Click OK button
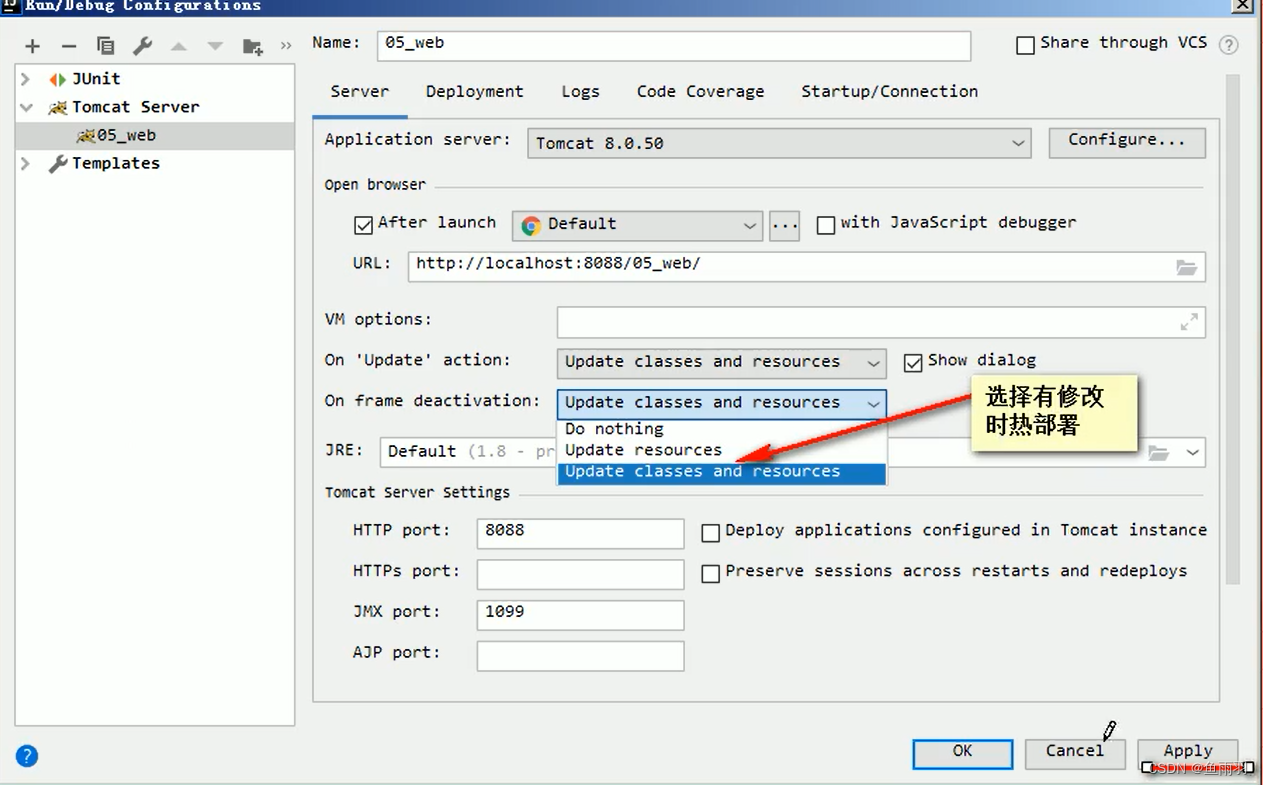This screenshot has height=785, width=1263. [962, 753]
